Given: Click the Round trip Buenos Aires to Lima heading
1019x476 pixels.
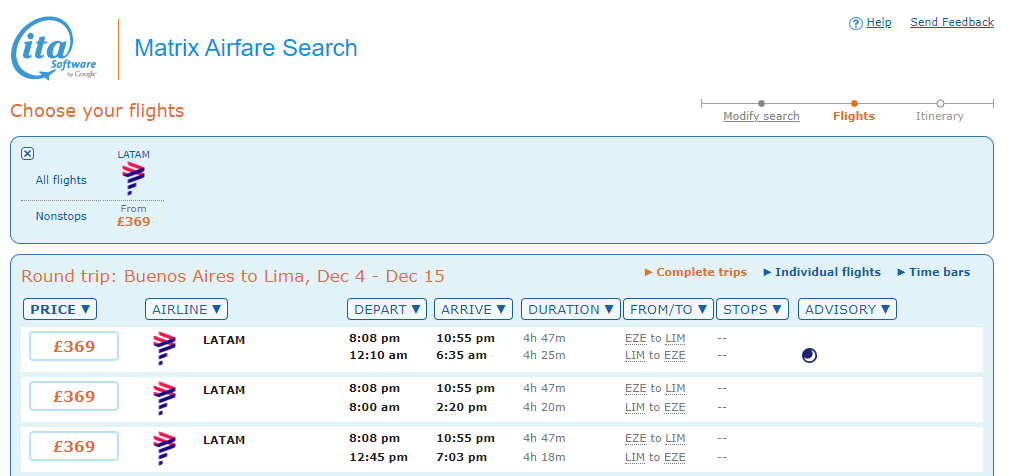Looking at the screenshot, I should point(233,276).
